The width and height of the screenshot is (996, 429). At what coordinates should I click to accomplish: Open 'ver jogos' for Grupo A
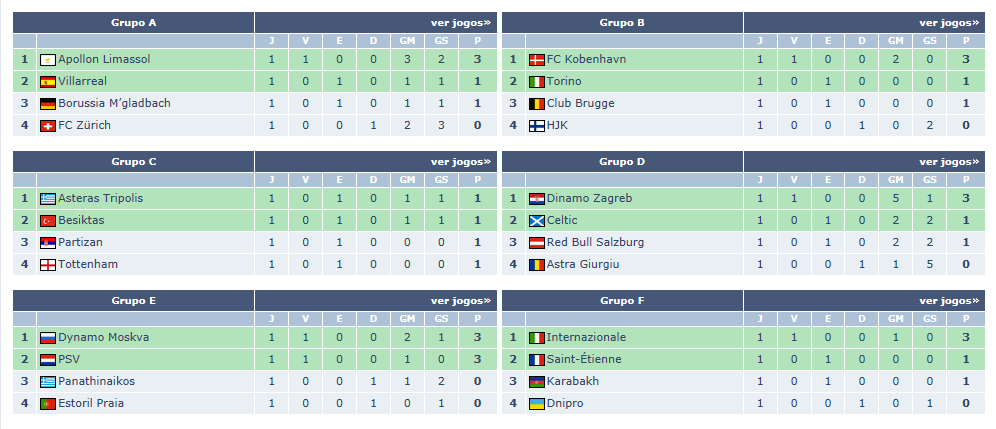[x=460, y=22]
